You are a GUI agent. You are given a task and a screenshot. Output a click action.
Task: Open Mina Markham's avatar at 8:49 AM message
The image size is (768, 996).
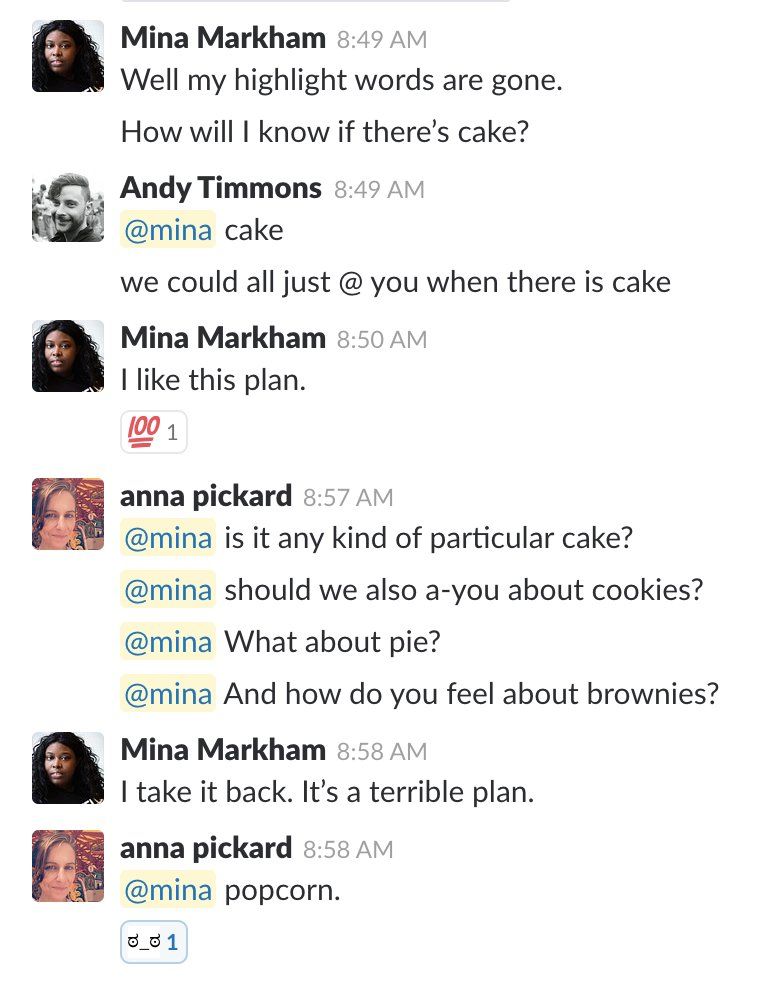coord(68,57)
